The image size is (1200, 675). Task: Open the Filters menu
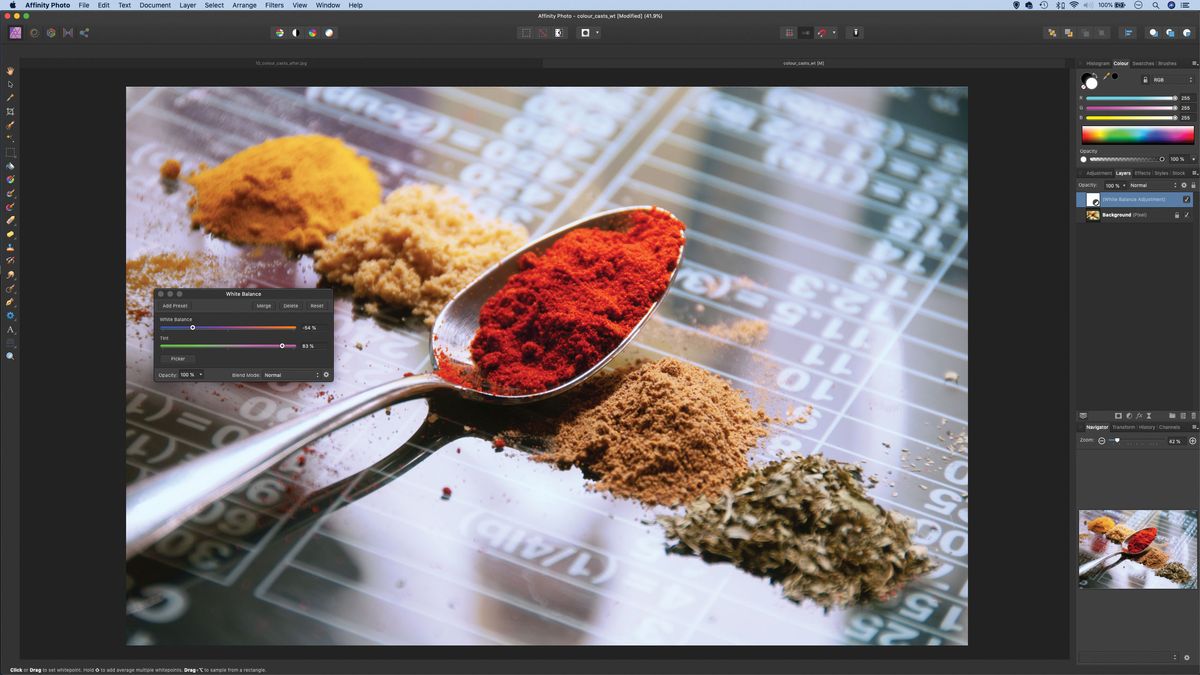(274, 5)
